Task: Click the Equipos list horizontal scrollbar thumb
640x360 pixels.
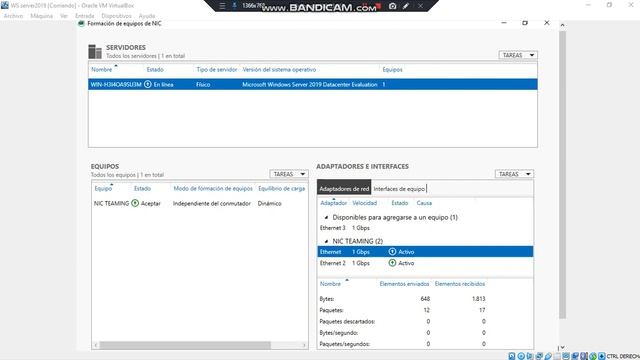Action: [185, 345]
